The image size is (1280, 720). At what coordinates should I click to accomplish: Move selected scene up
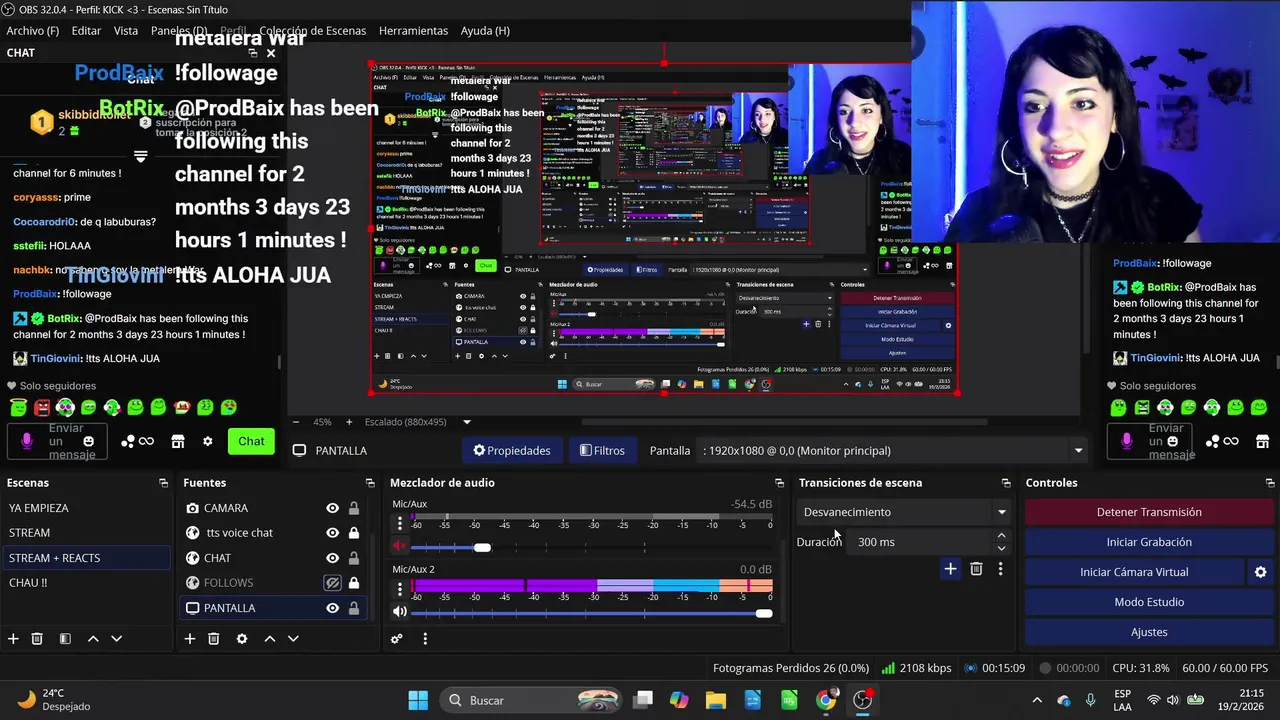coord(93,639)
